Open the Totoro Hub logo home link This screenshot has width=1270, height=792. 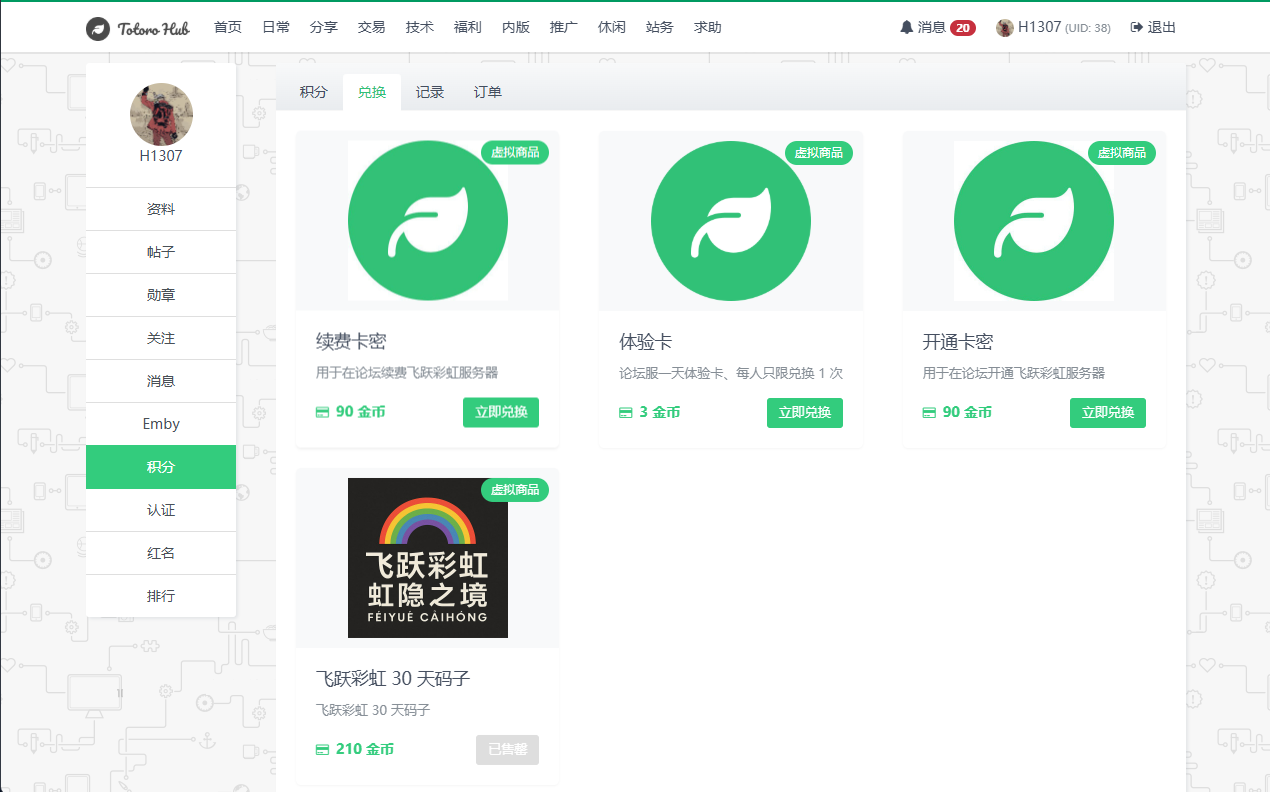(137, 28)
